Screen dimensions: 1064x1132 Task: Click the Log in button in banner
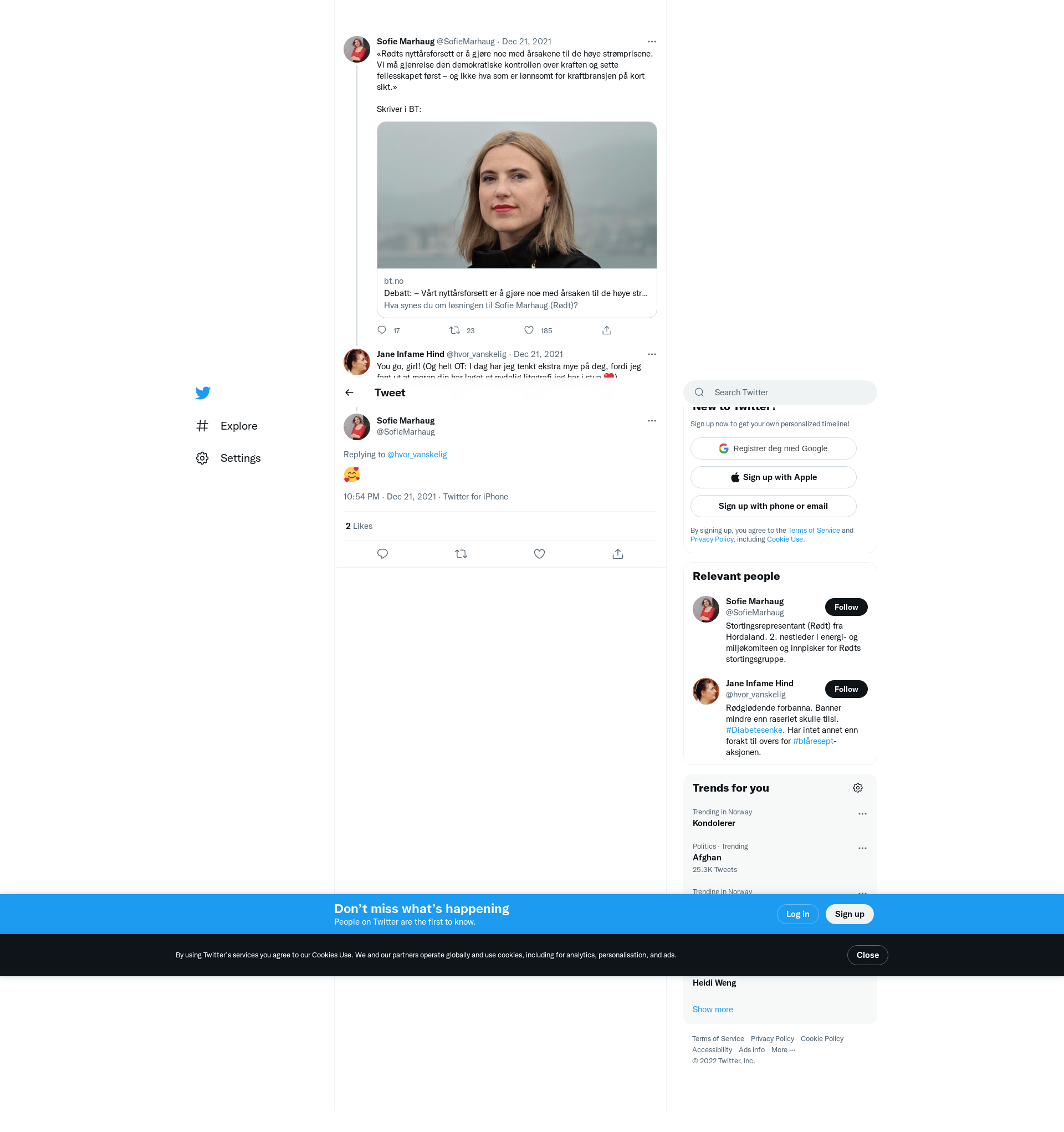pos(797,915)
